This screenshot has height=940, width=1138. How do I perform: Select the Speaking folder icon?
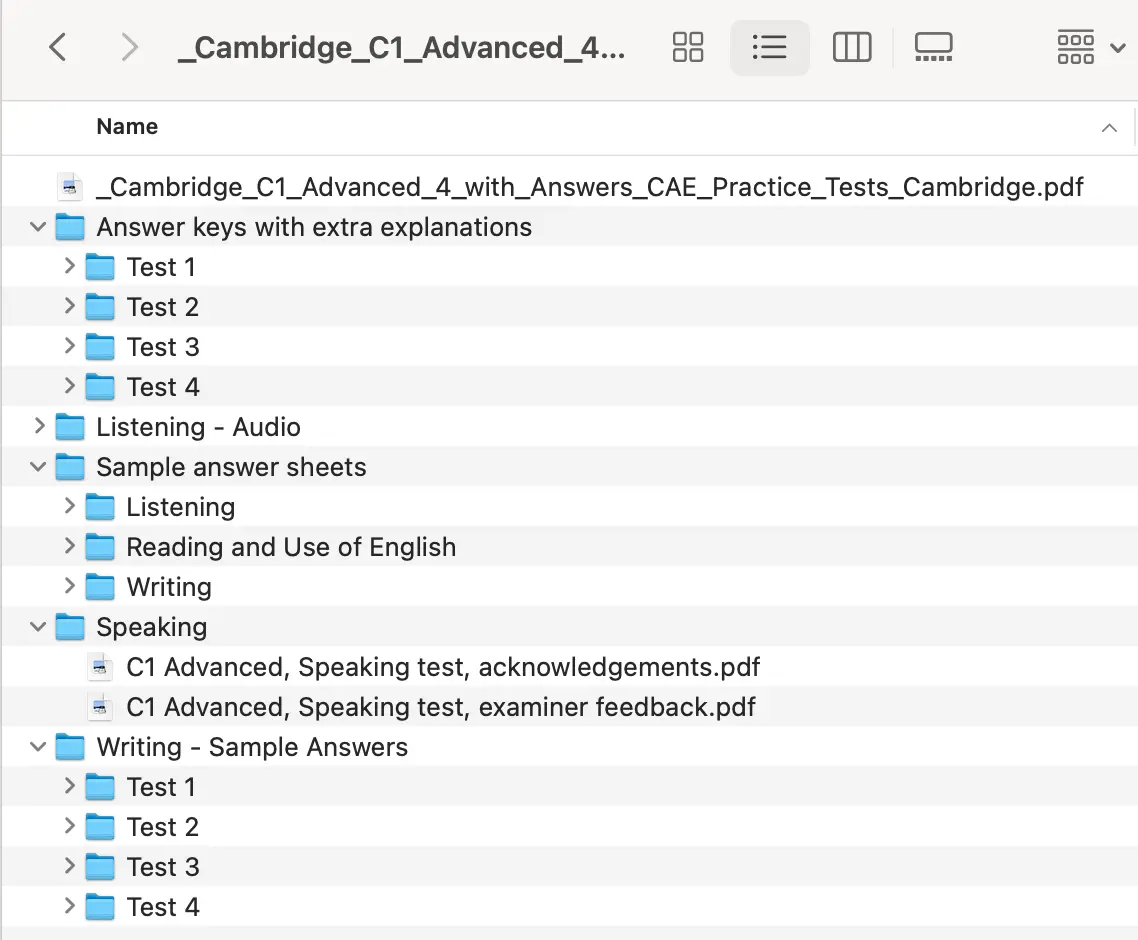tap(70, 626)
